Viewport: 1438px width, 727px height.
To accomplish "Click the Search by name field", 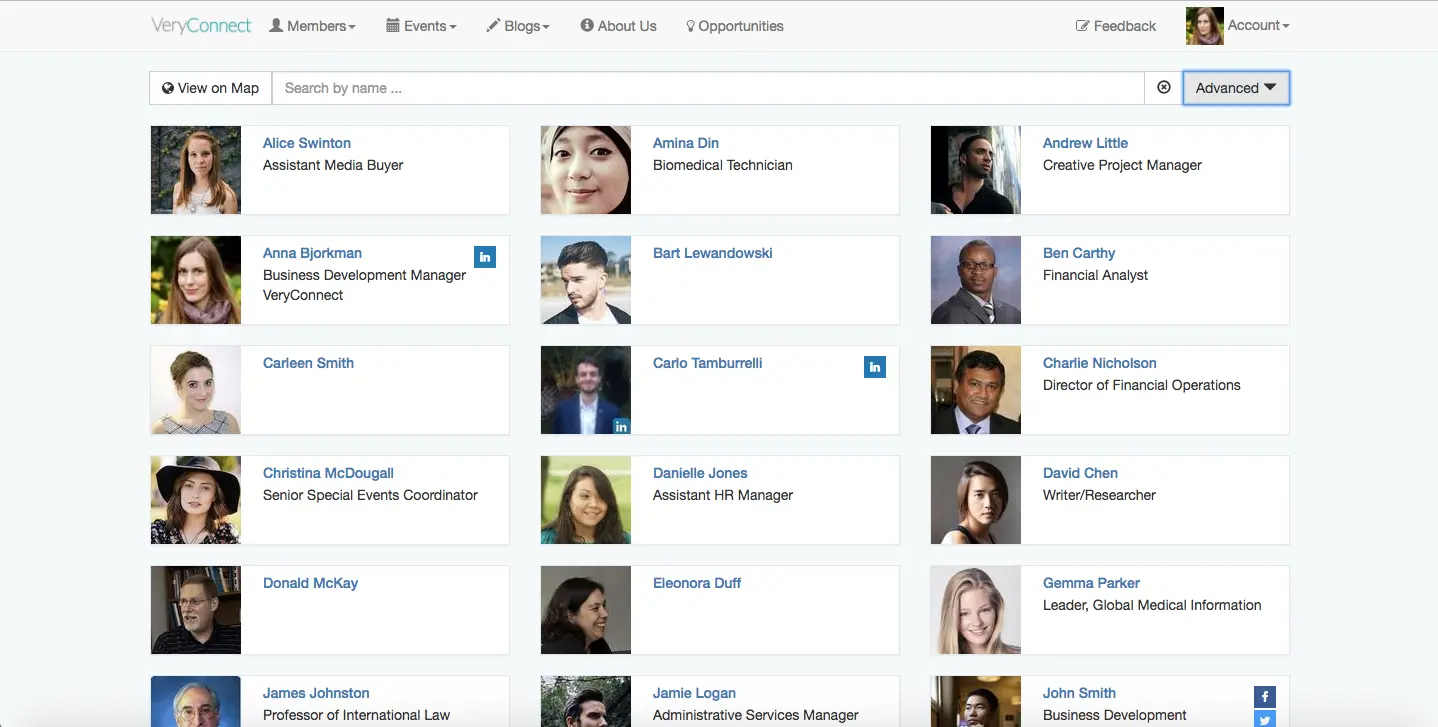I will [708, 88].
